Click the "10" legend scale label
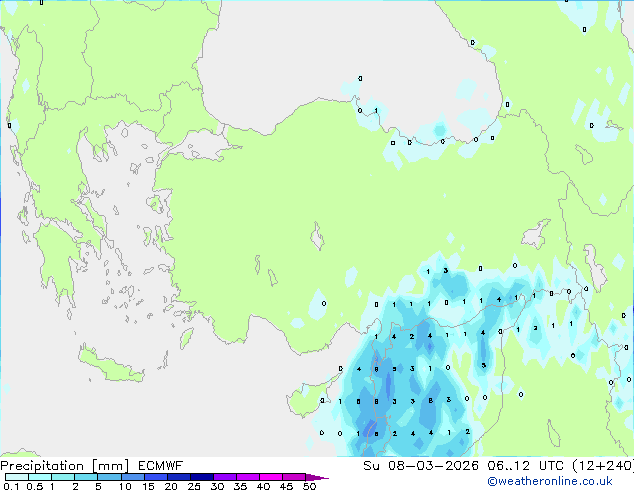The image size is (634, 490). click(125, 486)
